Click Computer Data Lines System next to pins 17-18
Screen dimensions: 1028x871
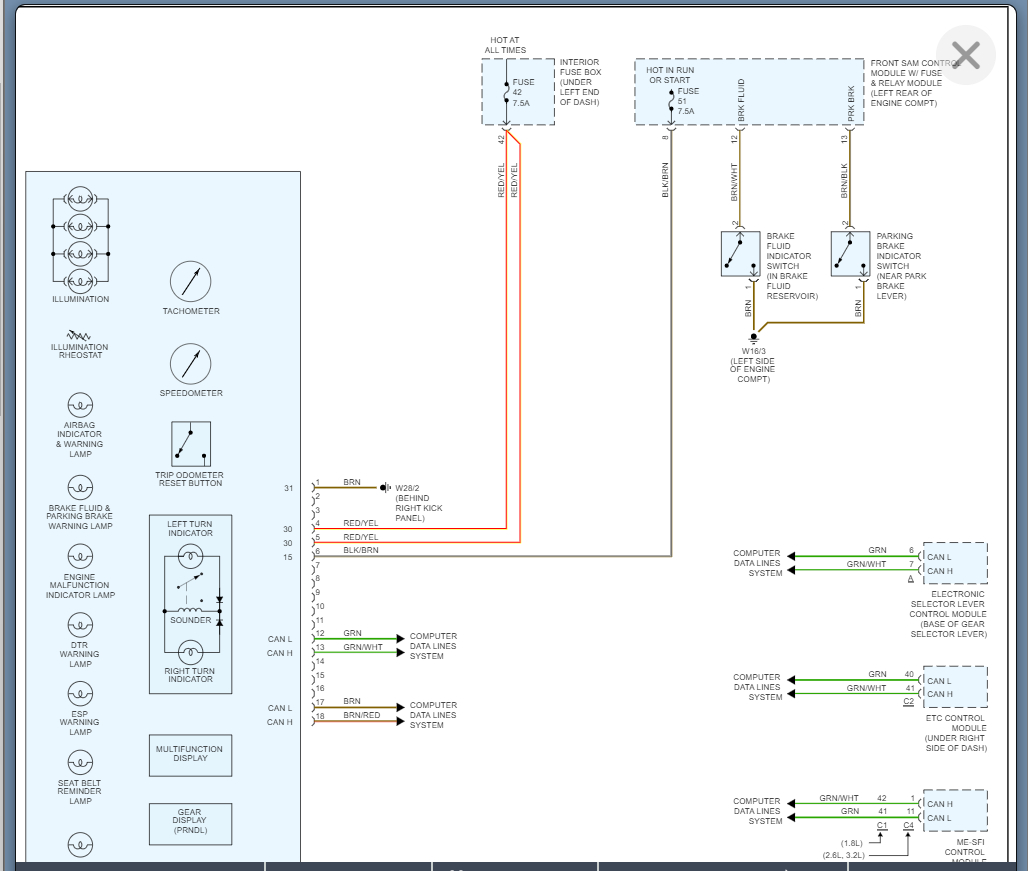click(433, 715)
